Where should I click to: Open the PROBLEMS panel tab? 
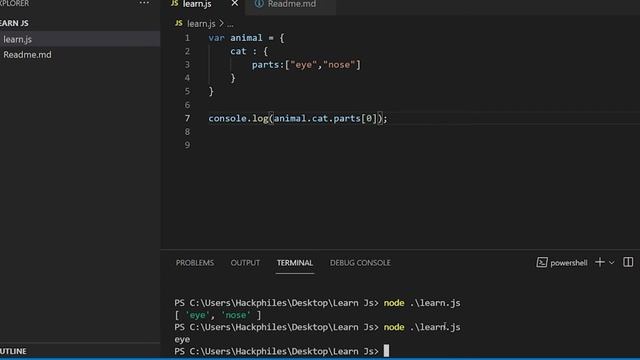(195, 263)
